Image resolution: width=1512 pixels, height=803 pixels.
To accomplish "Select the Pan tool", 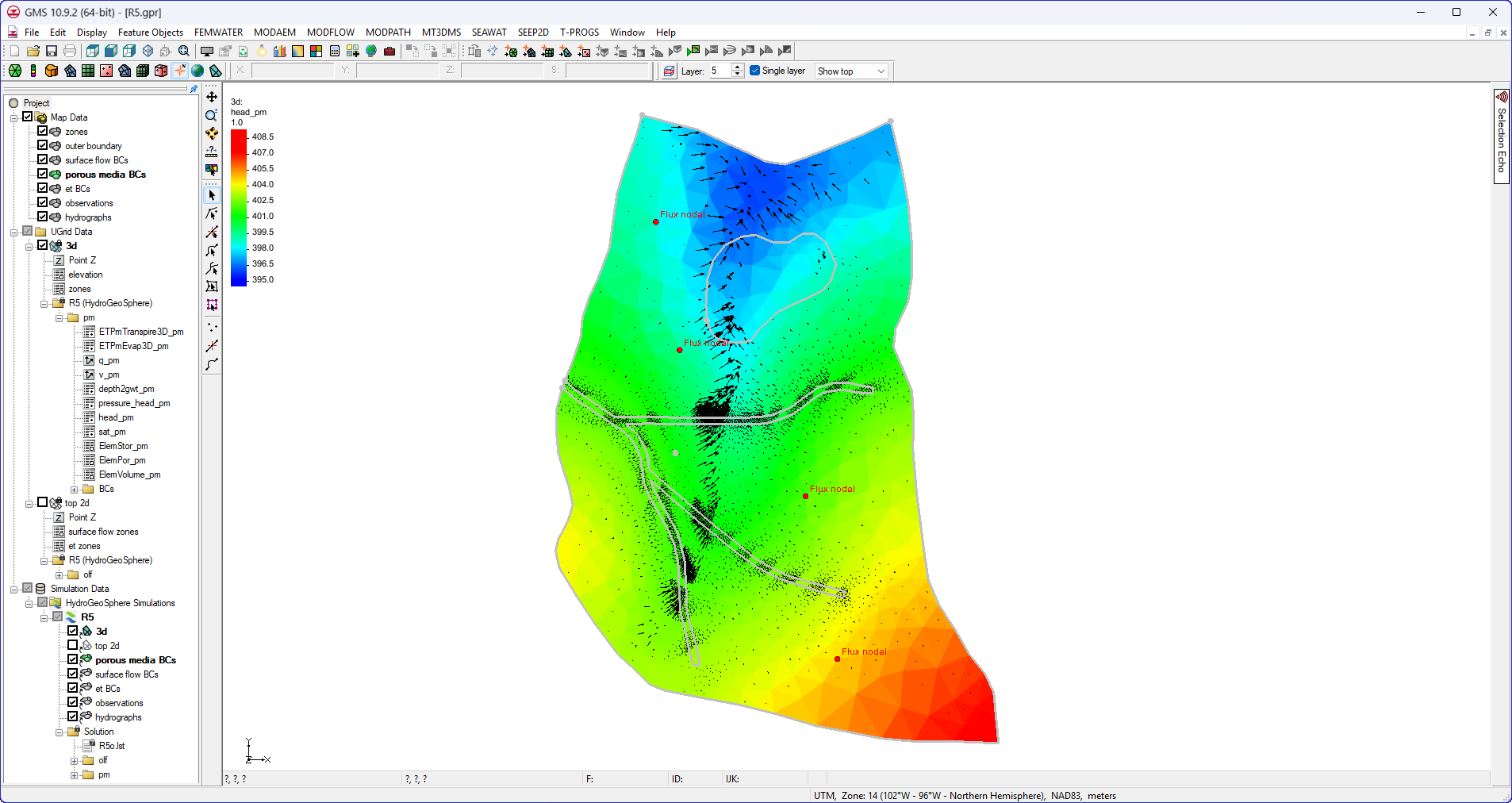I will (212, 97).
